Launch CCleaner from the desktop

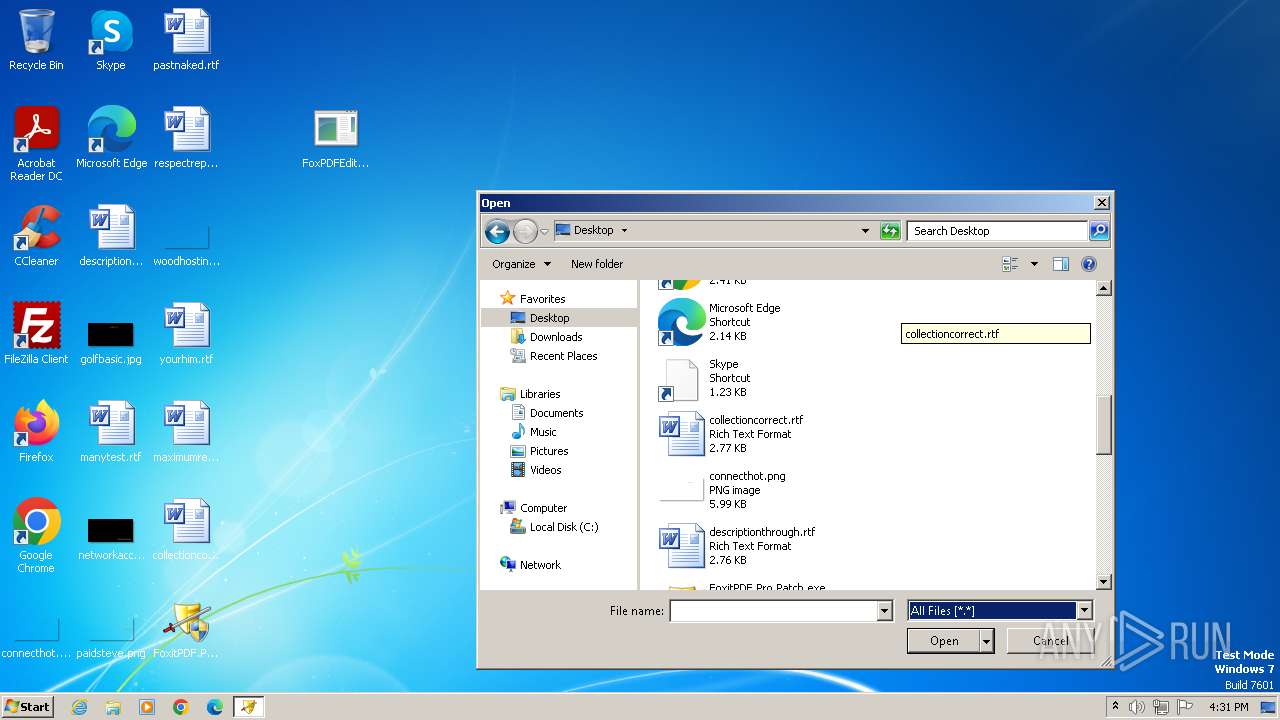36,236
